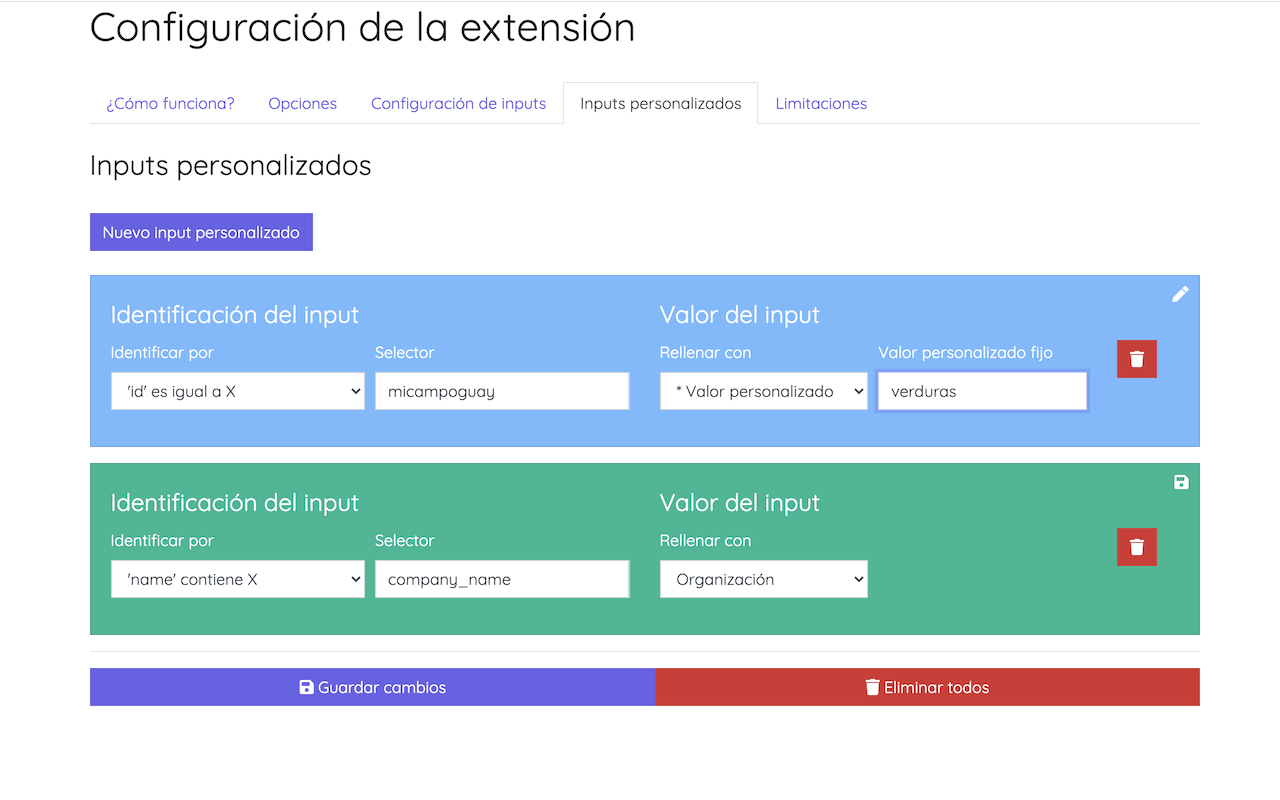Screen dimensions: 1280x800
Task: Click 'Rellenar con' label in green card
Action: pyautogui.click(x=706, y=540)
